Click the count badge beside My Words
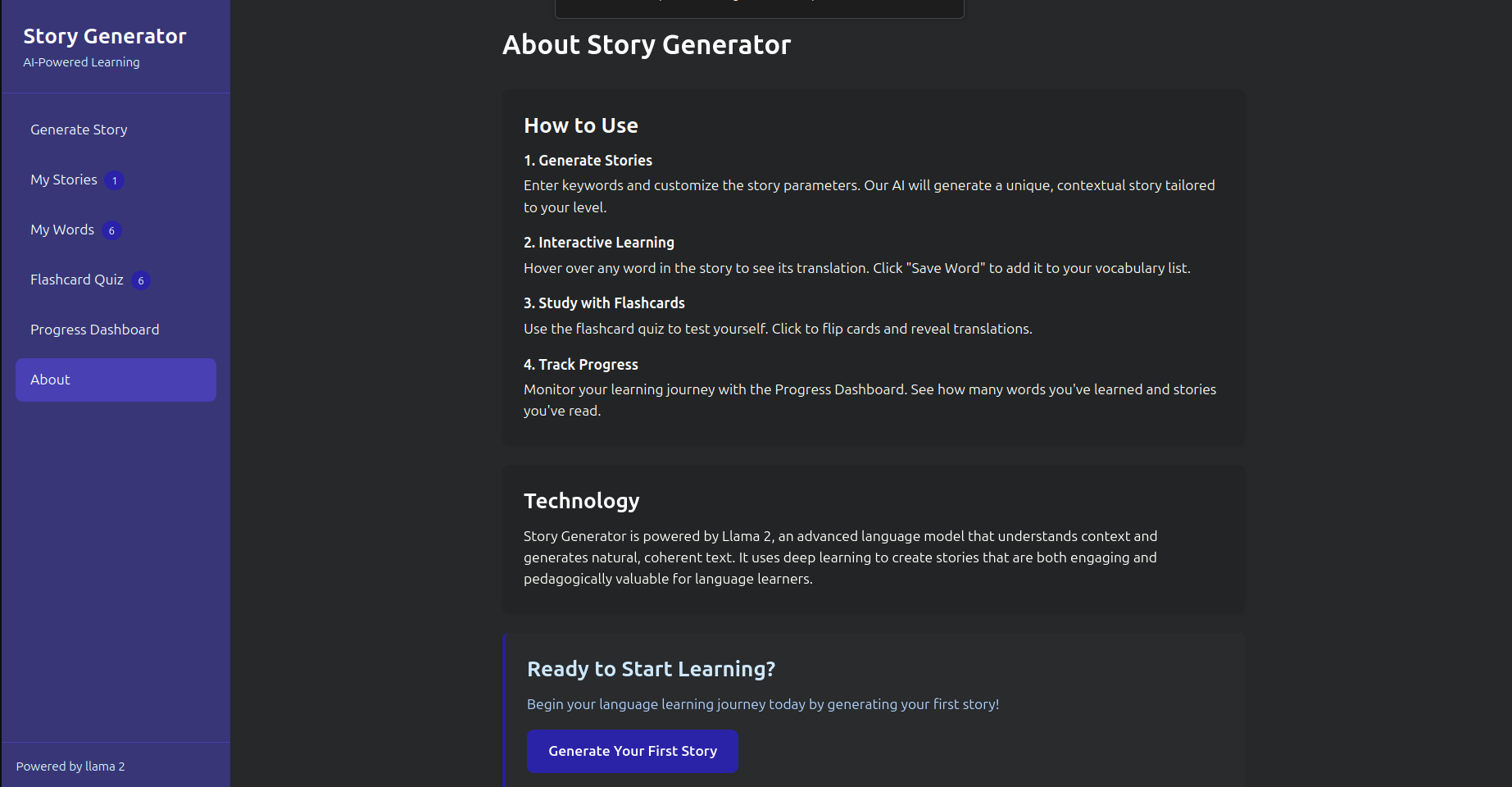This screenshot has width=1512, height=787. coord(112,230)
